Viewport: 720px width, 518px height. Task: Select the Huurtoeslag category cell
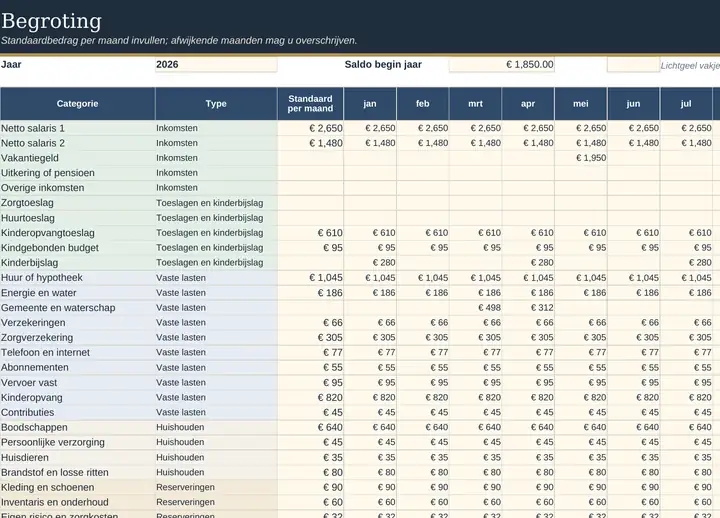[78, 218]
